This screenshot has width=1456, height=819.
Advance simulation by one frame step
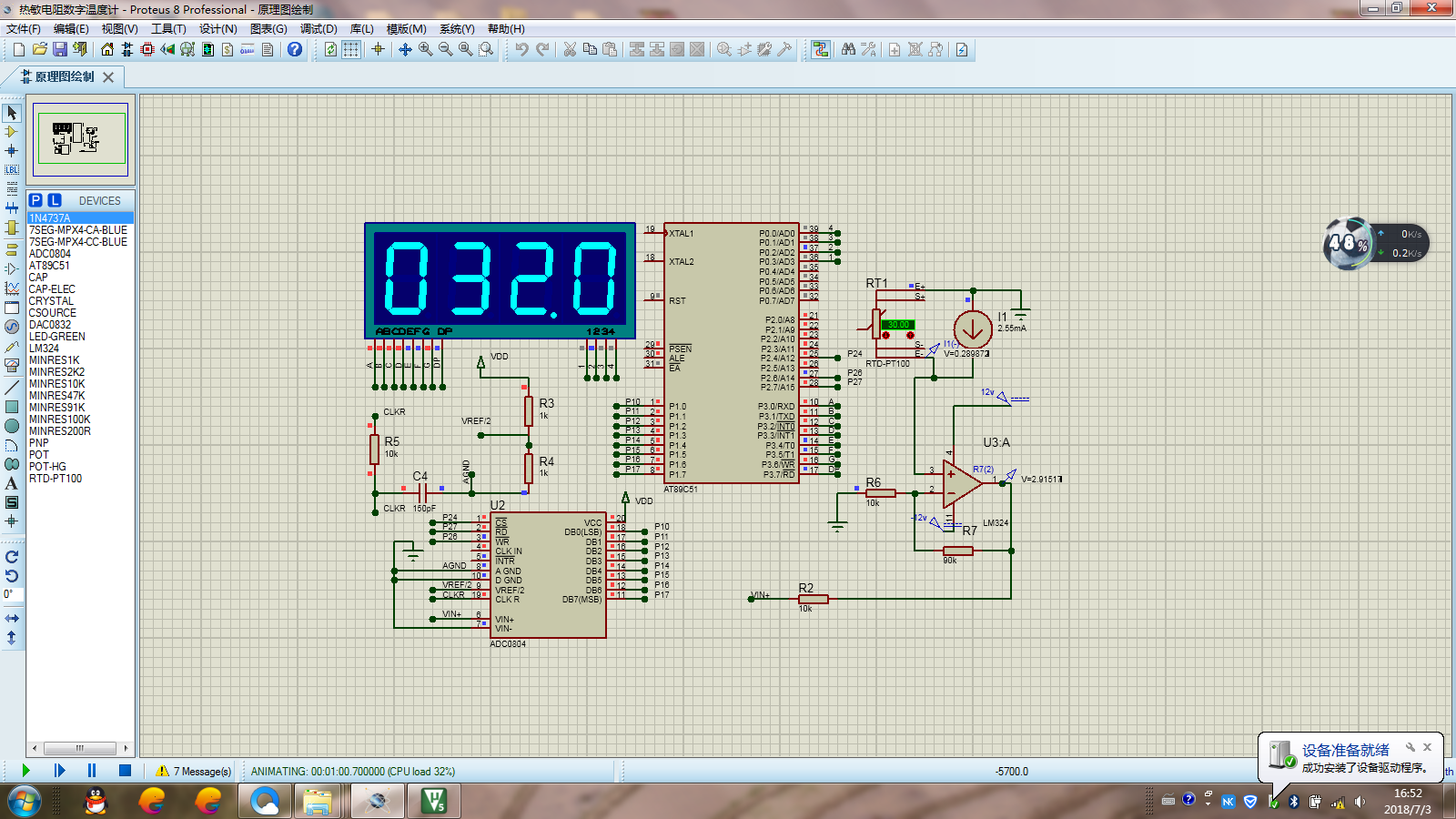pyautogui.click(x=59, y=771)
